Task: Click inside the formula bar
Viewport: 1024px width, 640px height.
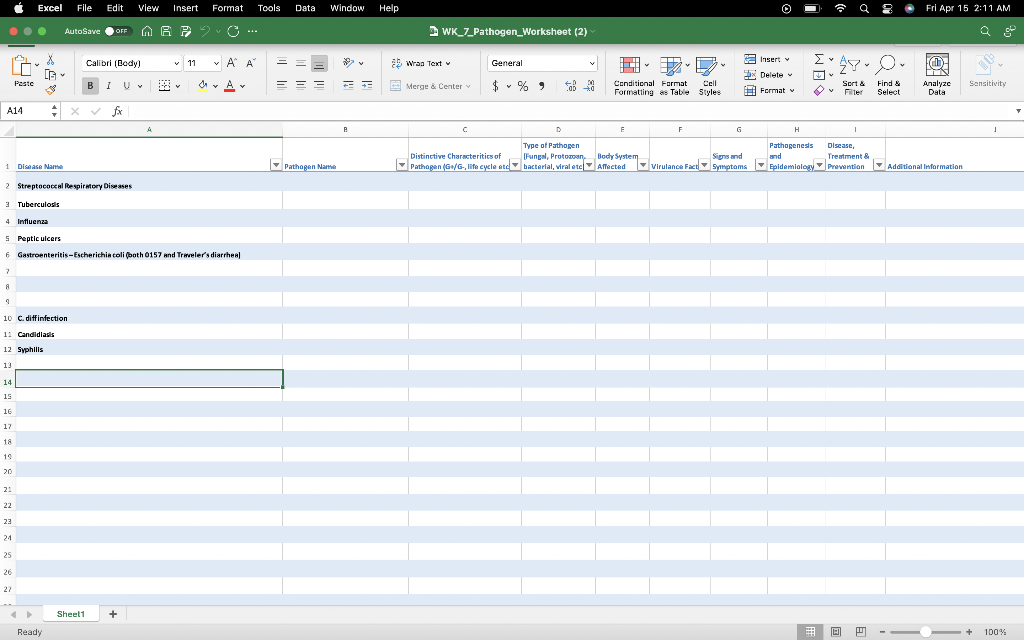Action: (x=300, y=111)
